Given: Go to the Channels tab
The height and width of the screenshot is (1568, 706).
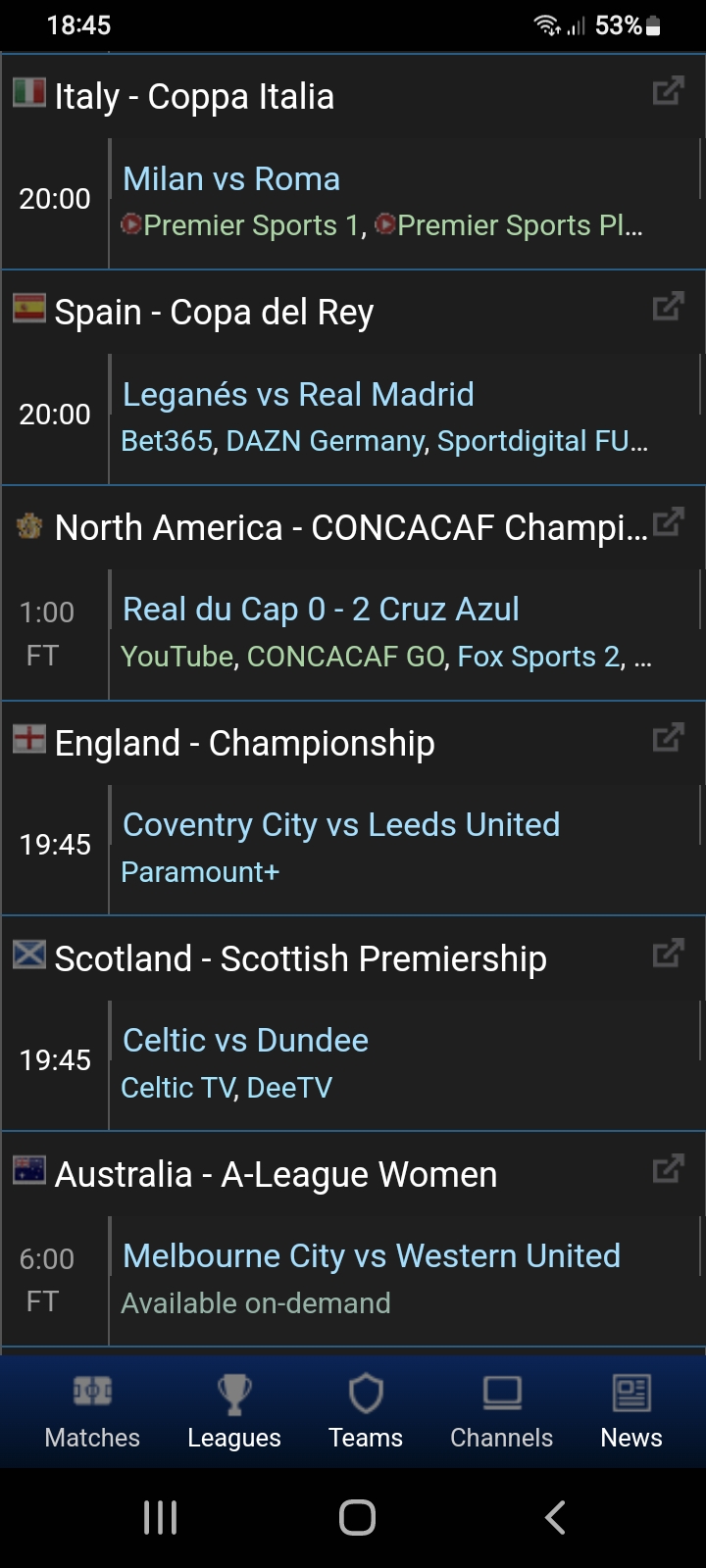Looking at the screenshot, I should [501, 1412].
